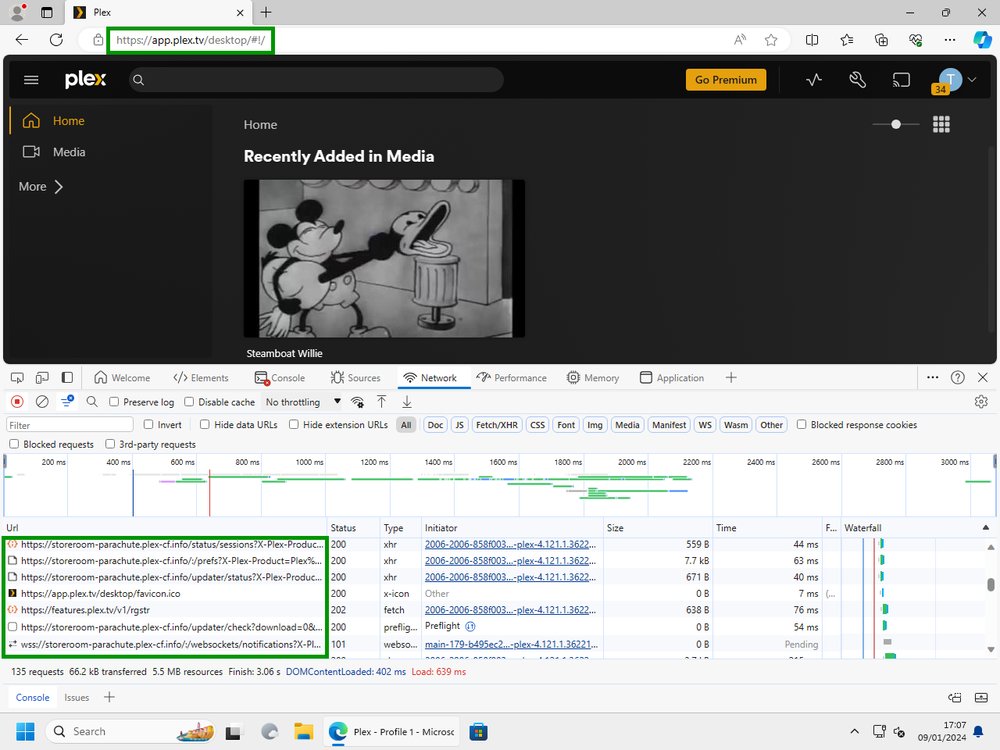Sort by Waterfall column arrow
1000x750 pixels.
[985, 527]
